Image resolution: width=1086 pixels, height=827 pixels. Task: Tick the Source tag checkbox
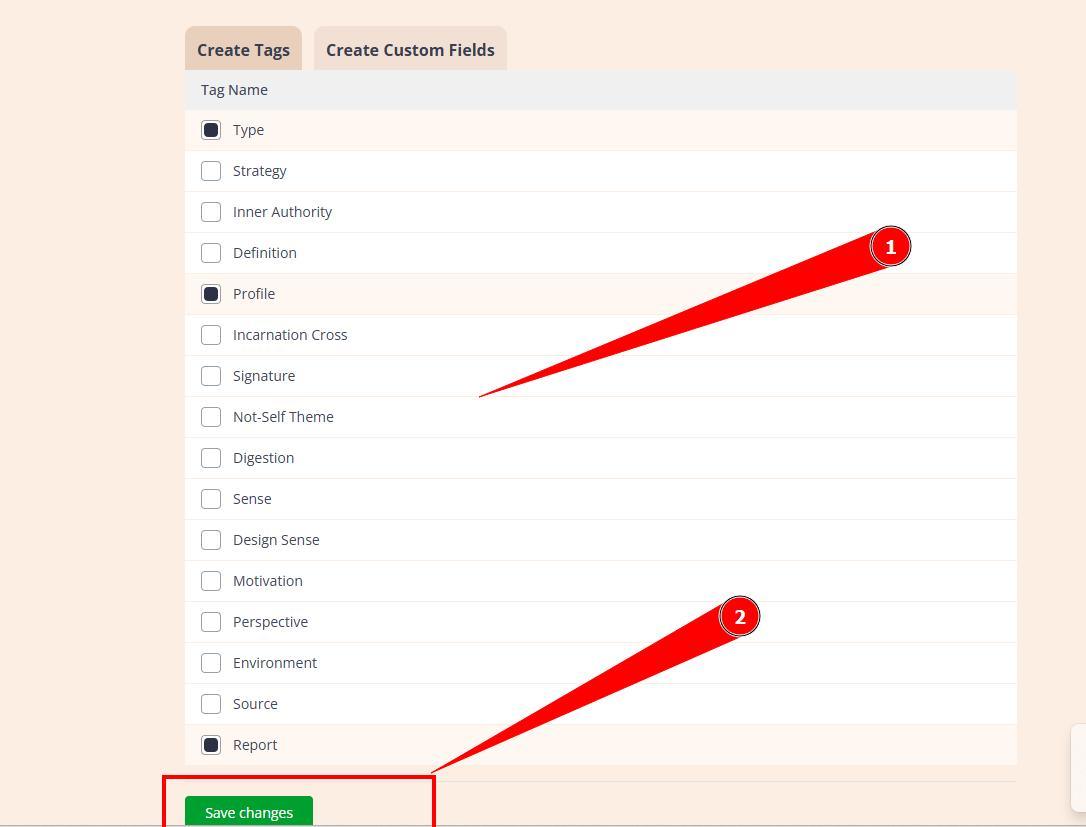pyautogui.click(x=211, y=704)
